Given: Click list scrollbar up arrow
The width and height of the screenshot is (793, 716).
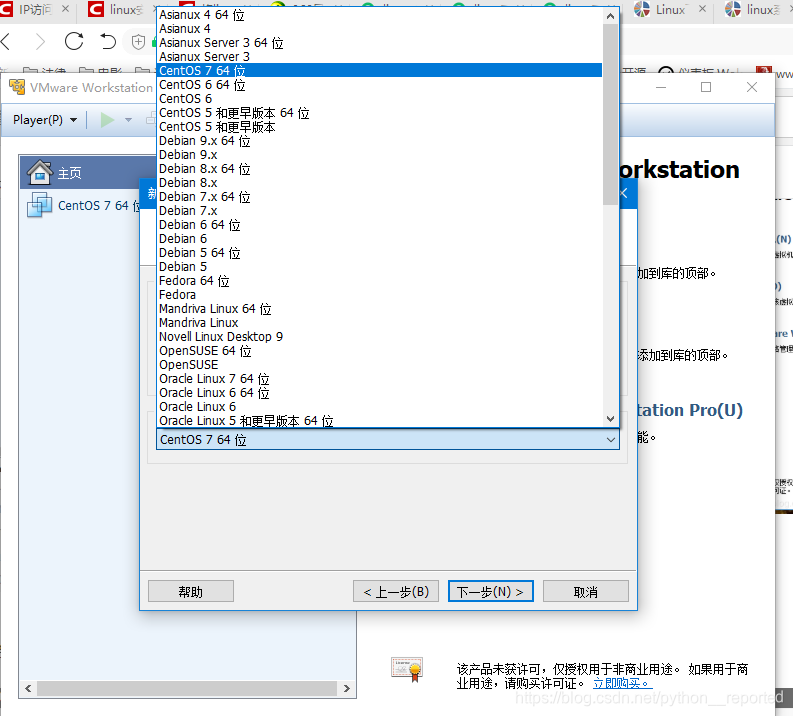Looking at the screenshot, I should 610,16.
